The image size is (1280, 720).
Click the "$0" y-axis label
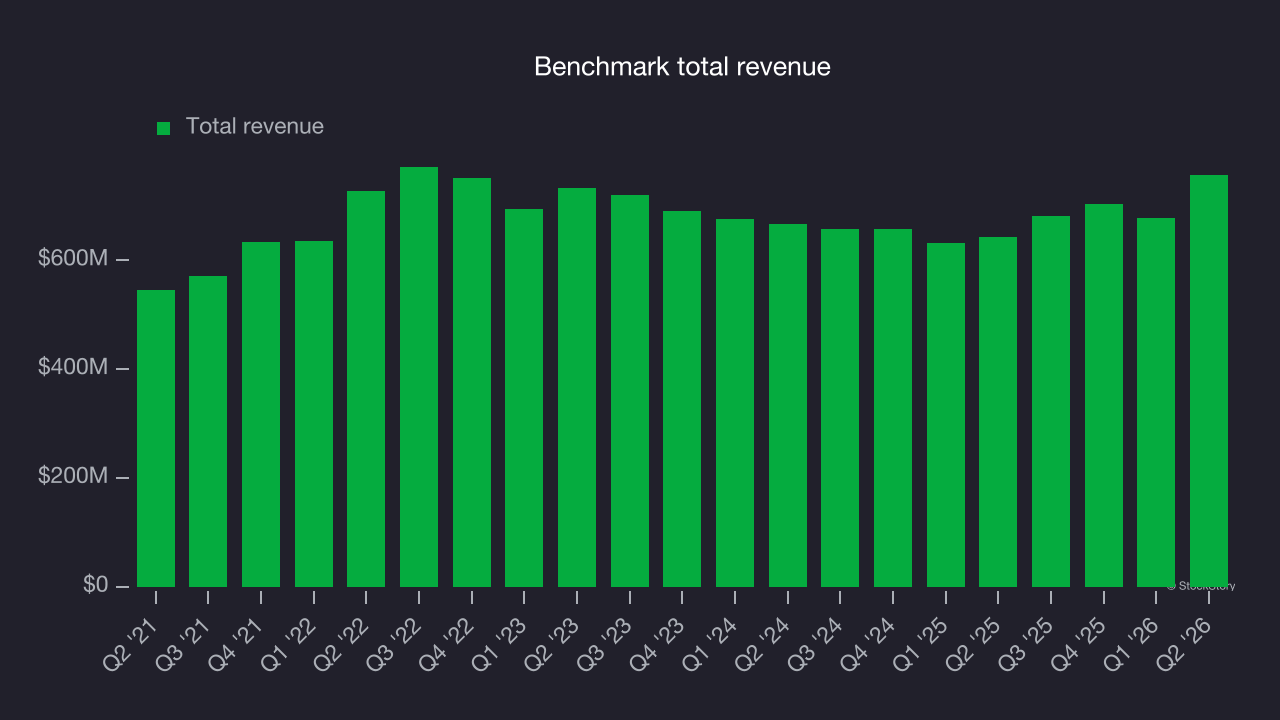click(95, 585)
